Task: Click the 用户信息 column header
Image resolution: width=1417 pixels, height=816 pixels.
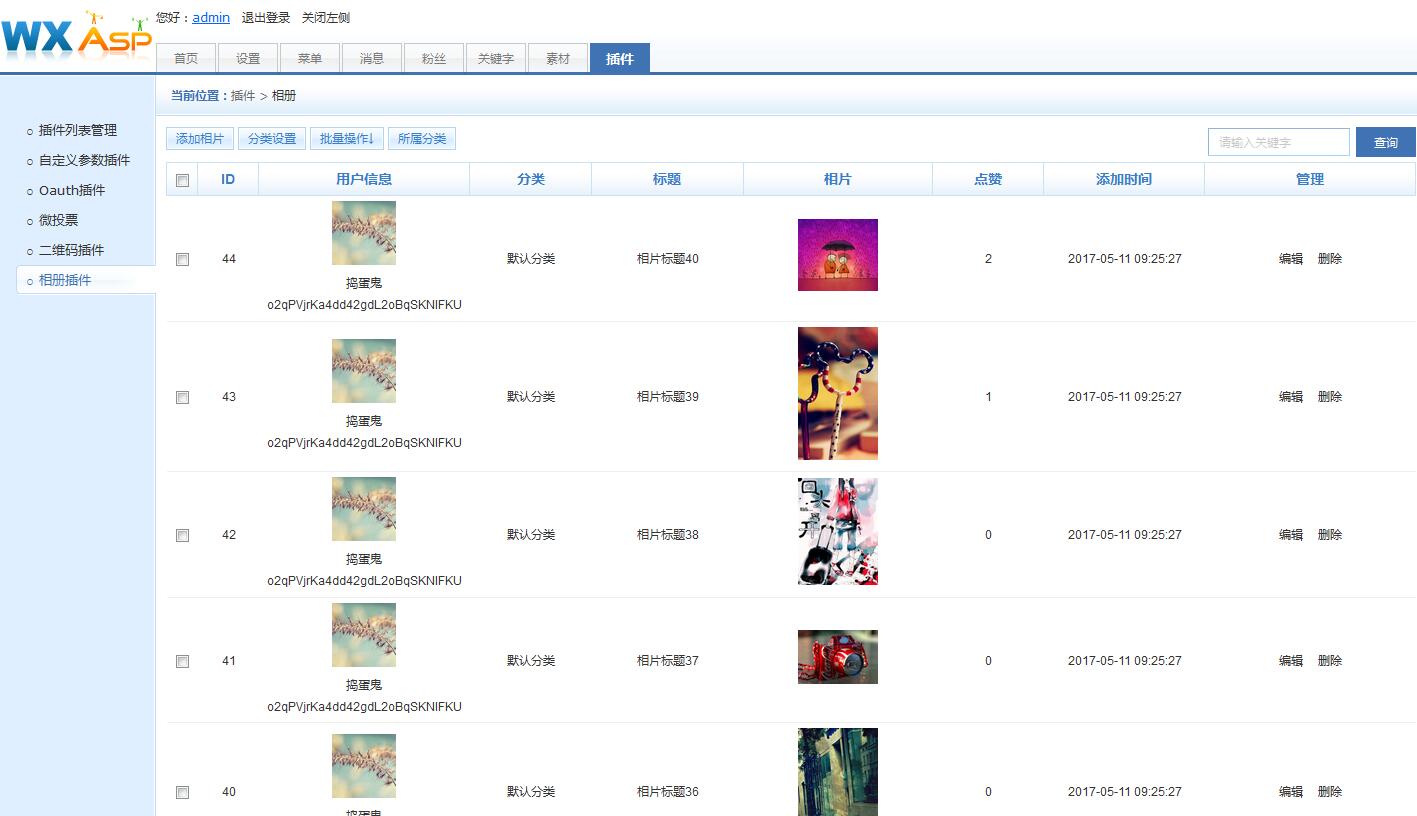Action: pyautogui.click(x=364, y=179)
